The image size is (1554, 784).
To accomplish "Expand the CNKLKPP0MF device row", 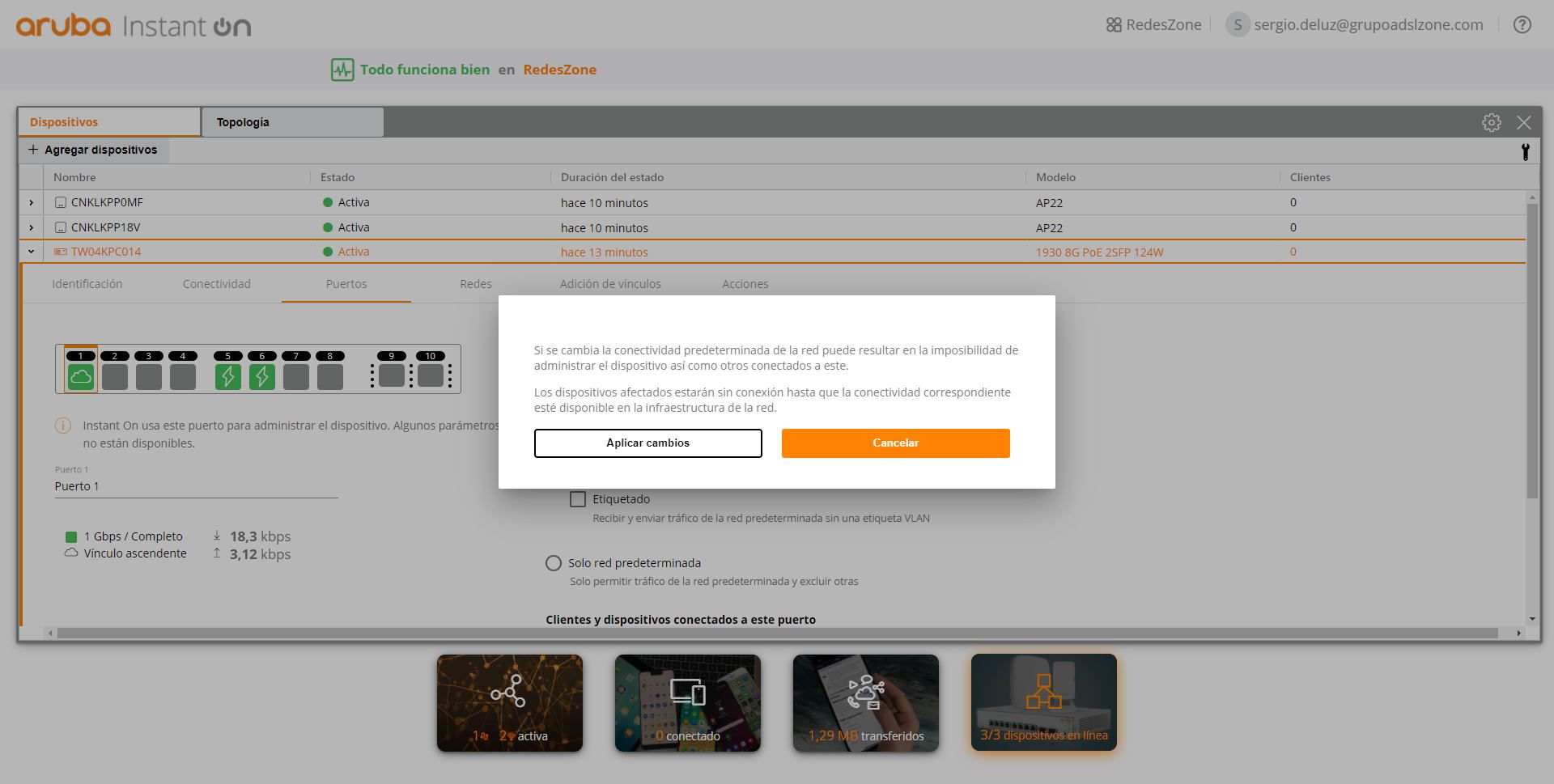I will pyautogui.click(x=32, y=202).
